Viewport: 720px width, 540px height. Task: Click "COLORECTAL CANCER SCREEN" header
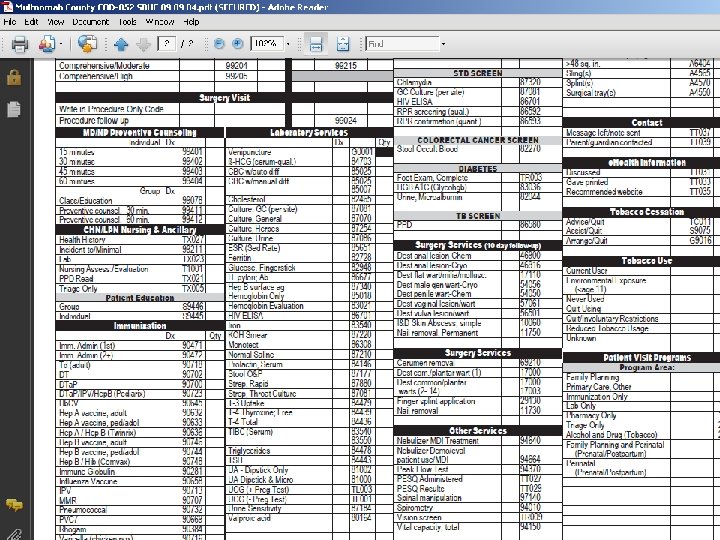(x=478, y=140)
